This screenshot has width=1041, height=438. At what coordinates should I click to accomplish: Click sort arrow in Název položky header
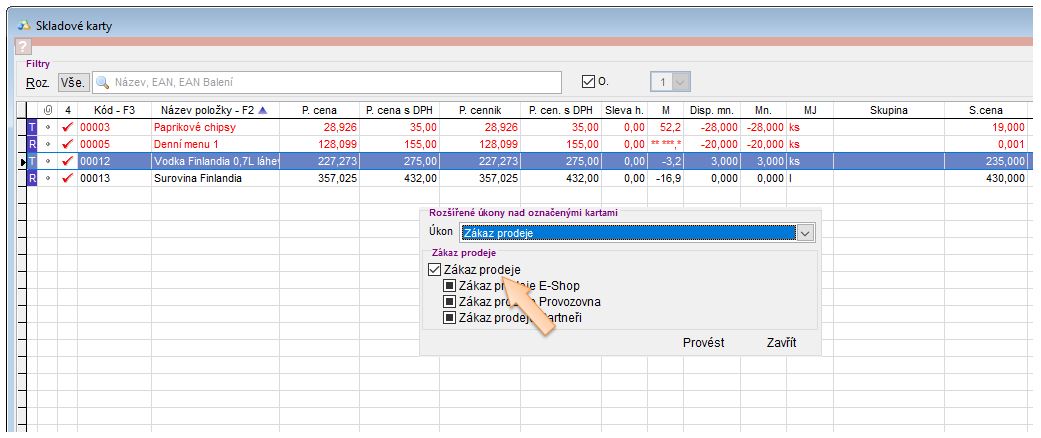click(263, 110)
